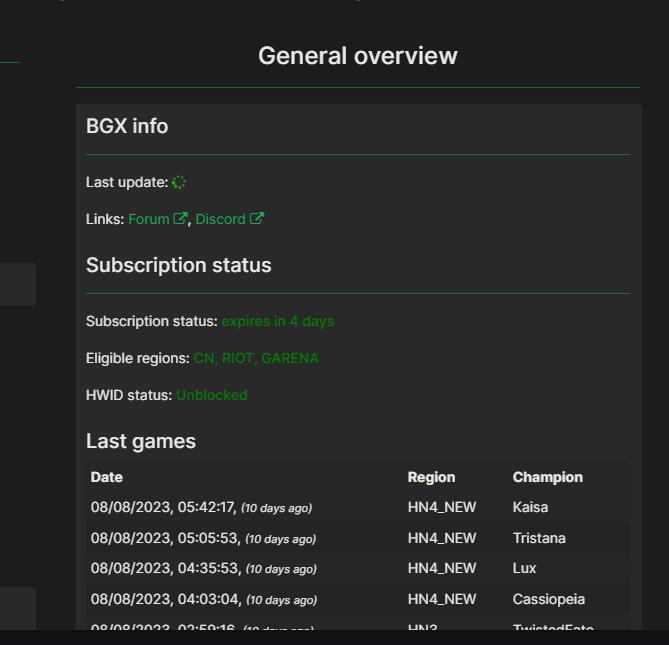
Task: Click the 'Last games' section heading
Action: 141,441
